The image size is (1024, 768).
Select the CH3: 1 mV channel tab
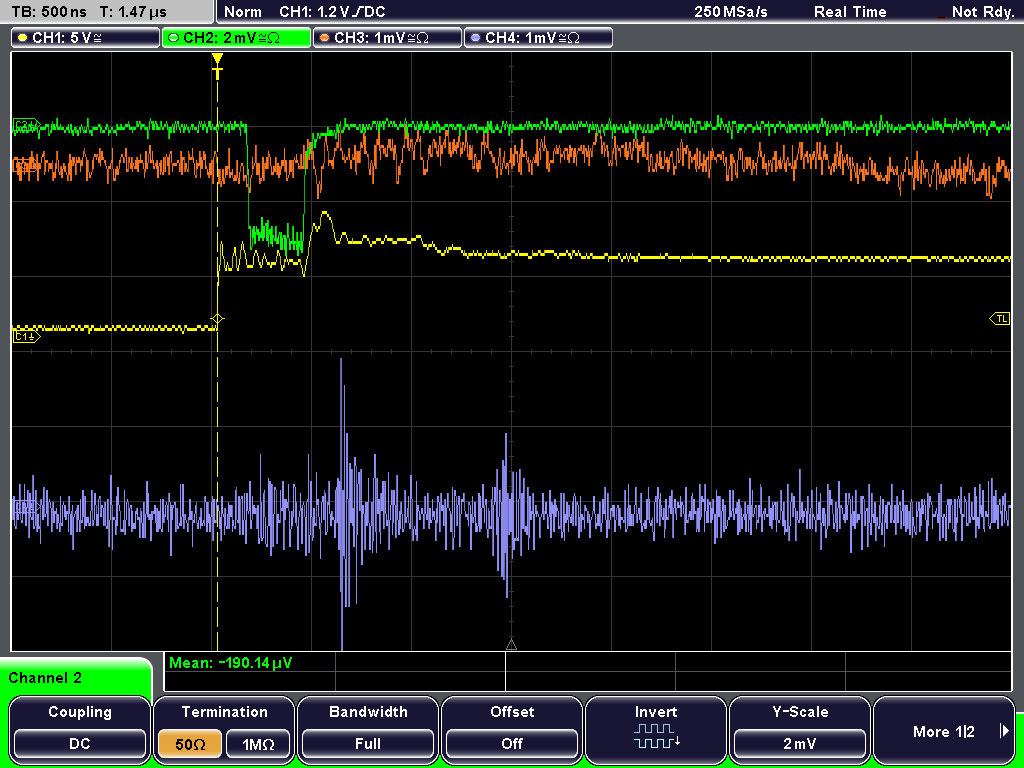(387, 38)
